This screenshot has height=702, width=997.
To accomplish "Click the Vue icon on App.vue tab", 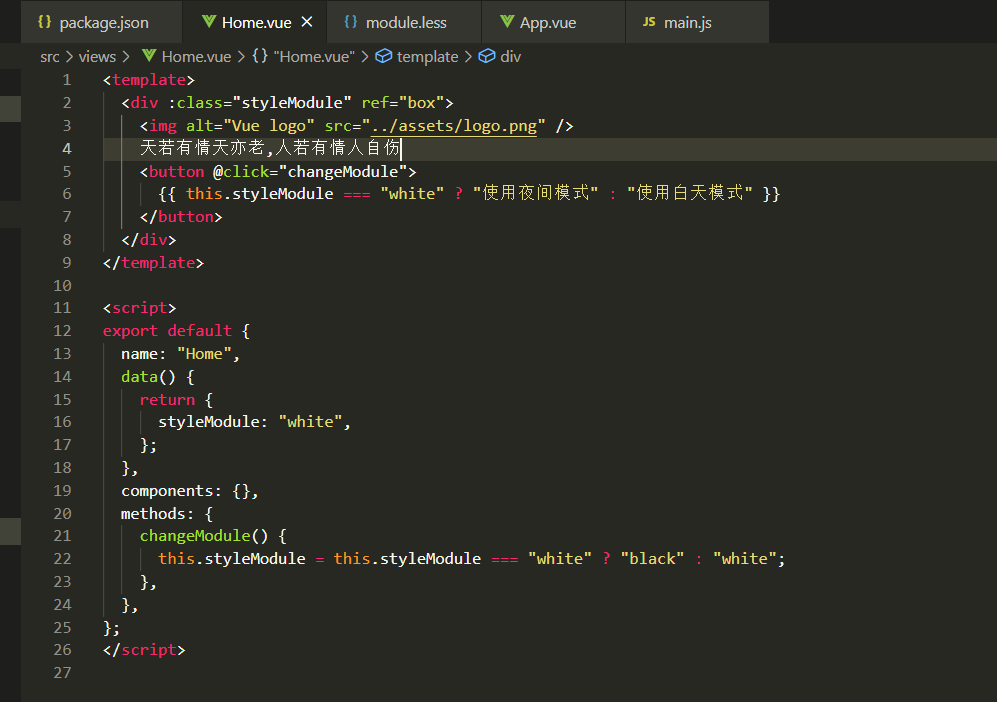I will pos(507,22).
